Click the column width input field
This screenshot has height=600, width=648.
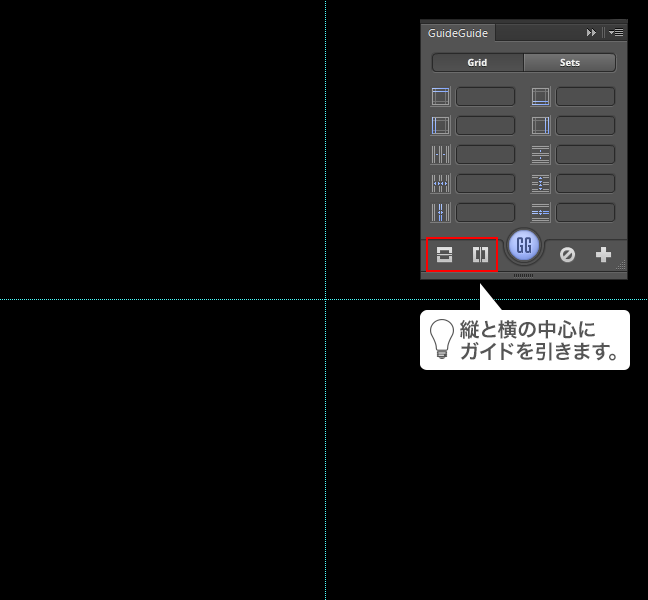click(486, 184)
